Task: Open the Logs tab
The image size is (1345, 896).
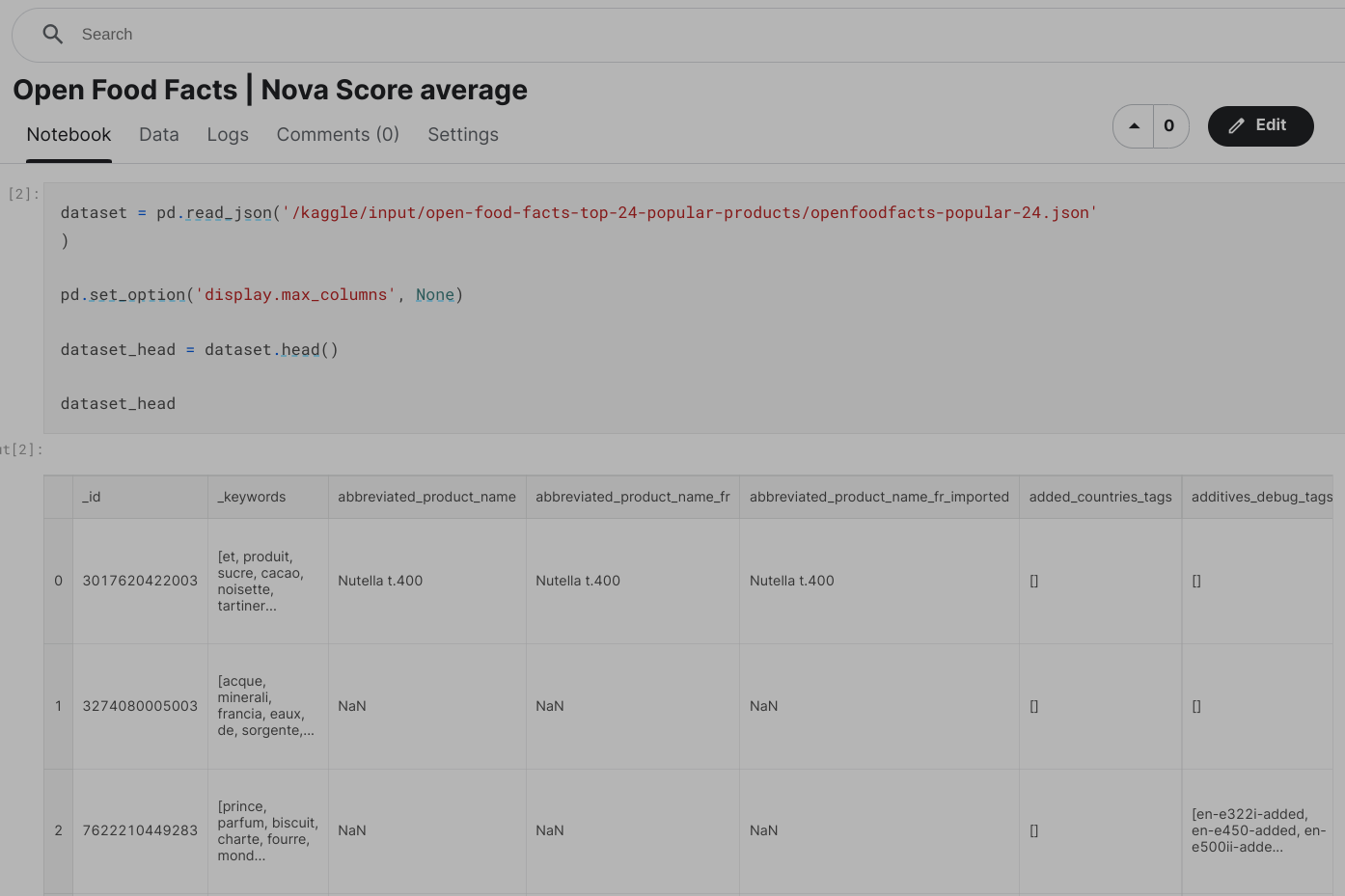Action: (228, 135)
